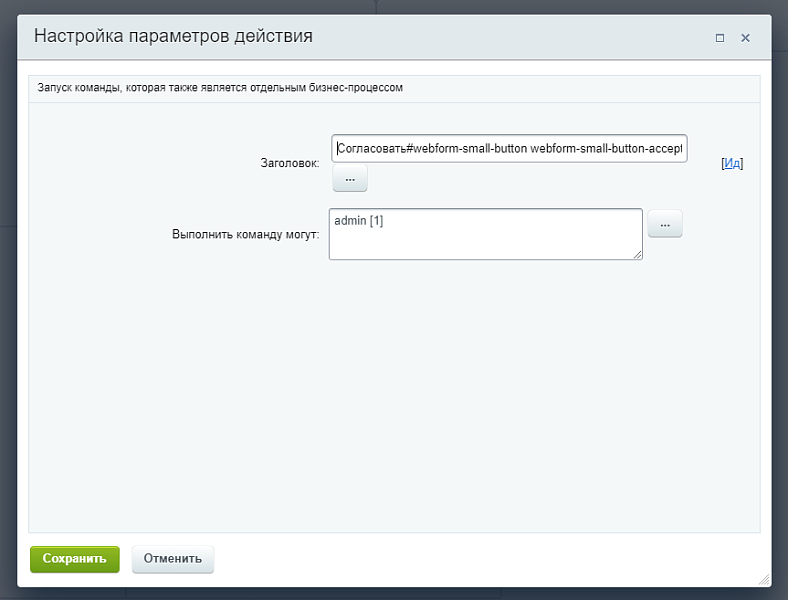Close the dialog with the X icon

pyautogui.click(x=745, y=38)
